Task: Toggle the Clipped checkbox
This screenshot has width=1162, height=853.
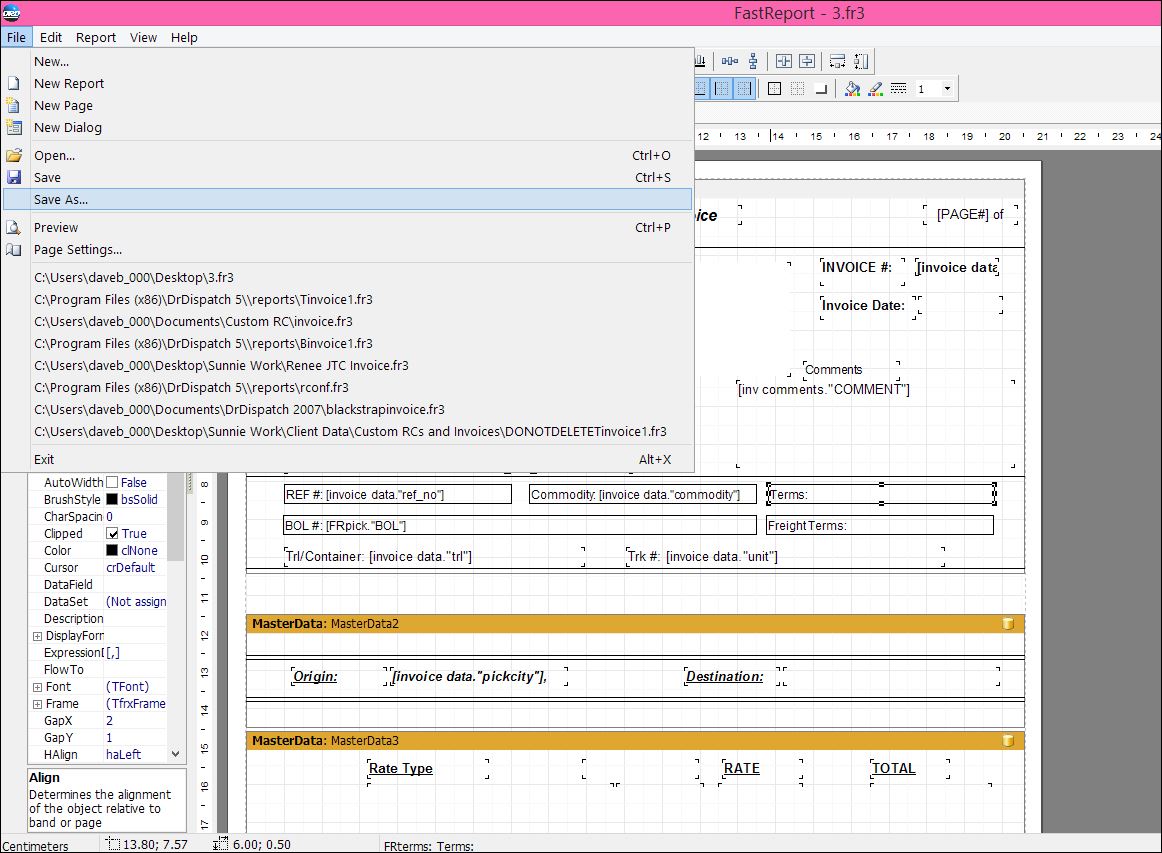Action: click(112, 534)
